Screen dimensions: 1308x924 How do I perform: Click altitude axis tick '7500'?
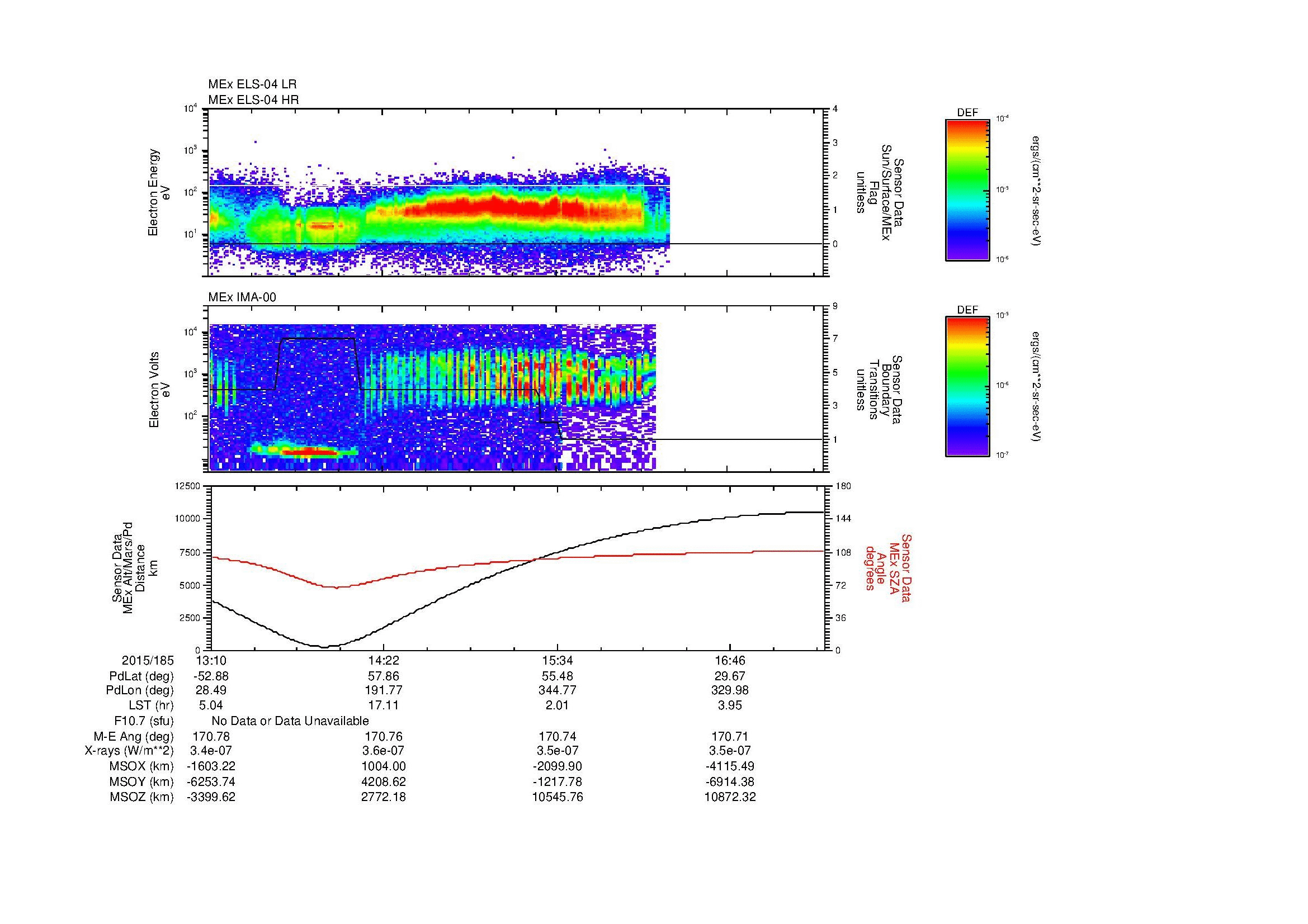coord(190,552)
